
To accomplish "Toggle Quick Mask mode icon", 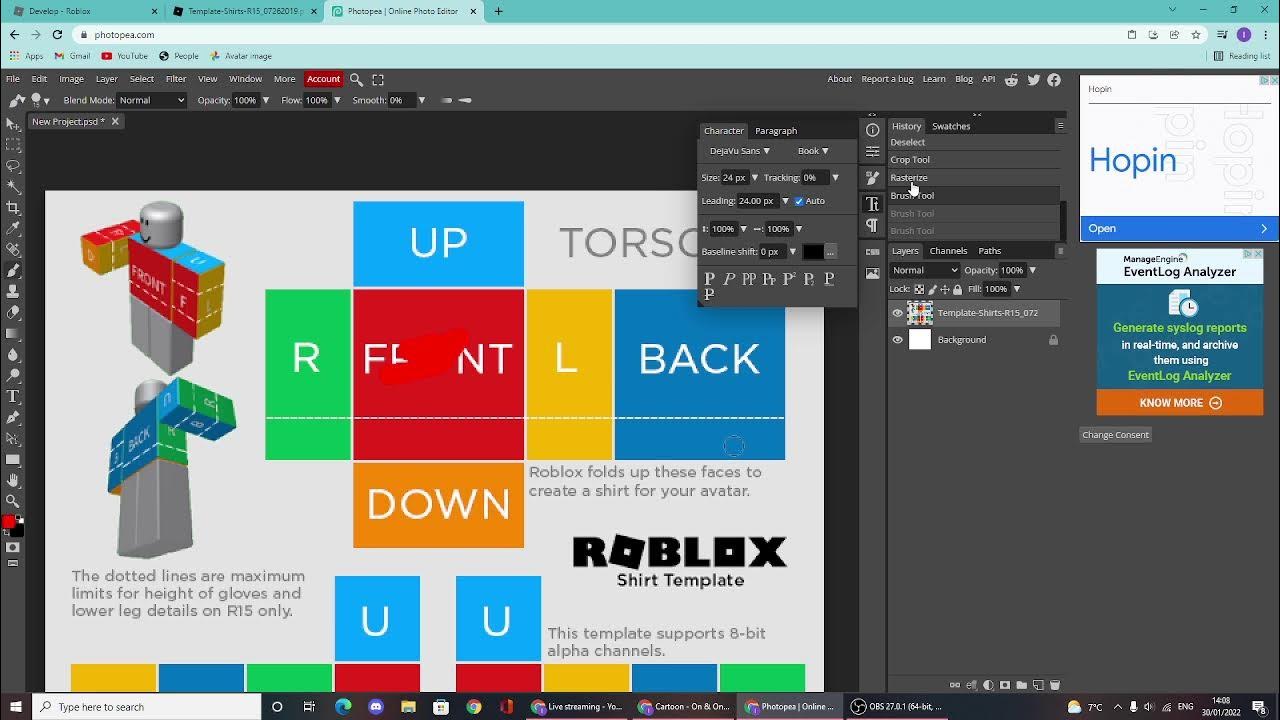I will (x=13, y=547).
